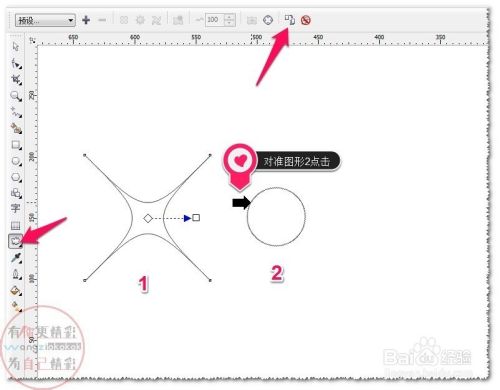The height and width of the screenshot is (390, 500).
Task: Select the highlighted Interactive Distort tool
Action: [x=16, y=241]
